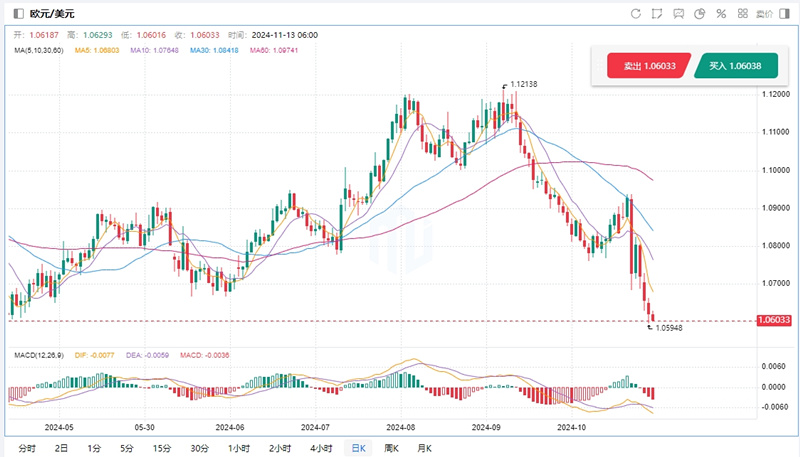The width and height of the screenshot is (800, 457).
Task: Click the 1.12138 high price marker
Action: pos(523,85)
